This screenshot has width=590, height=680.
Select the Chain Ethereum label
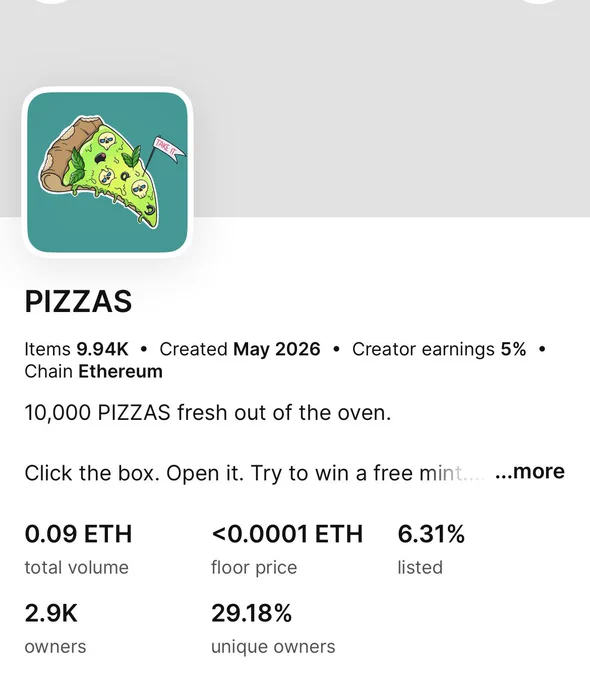[x=94, y=371]
